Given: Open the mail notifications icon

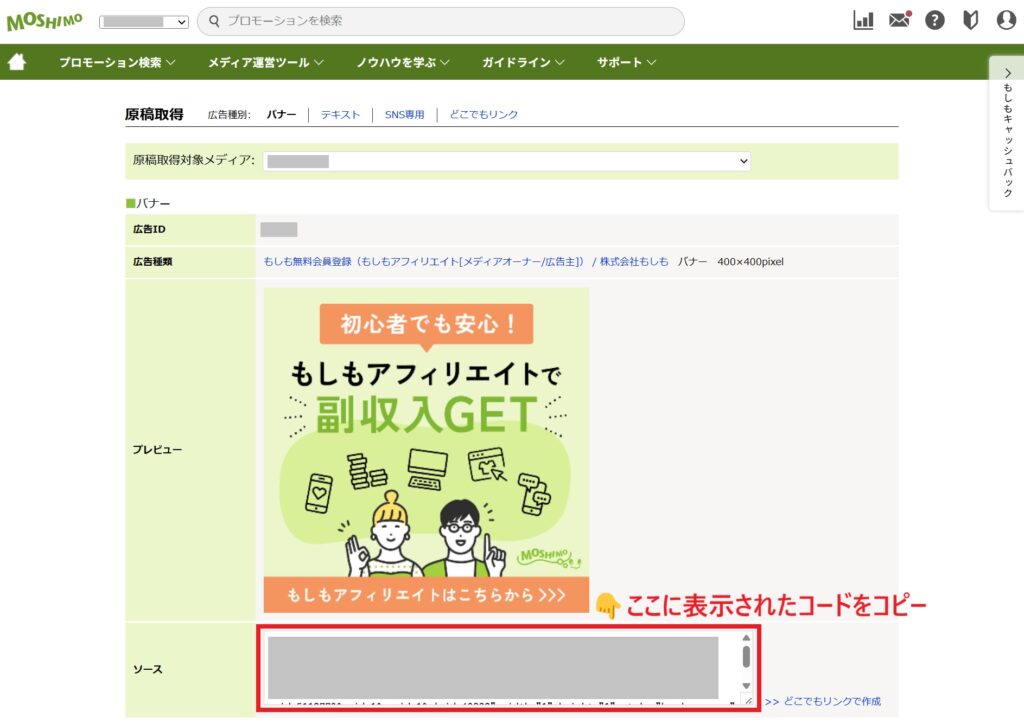Looking at the screenshot, I should coord(899,20).
